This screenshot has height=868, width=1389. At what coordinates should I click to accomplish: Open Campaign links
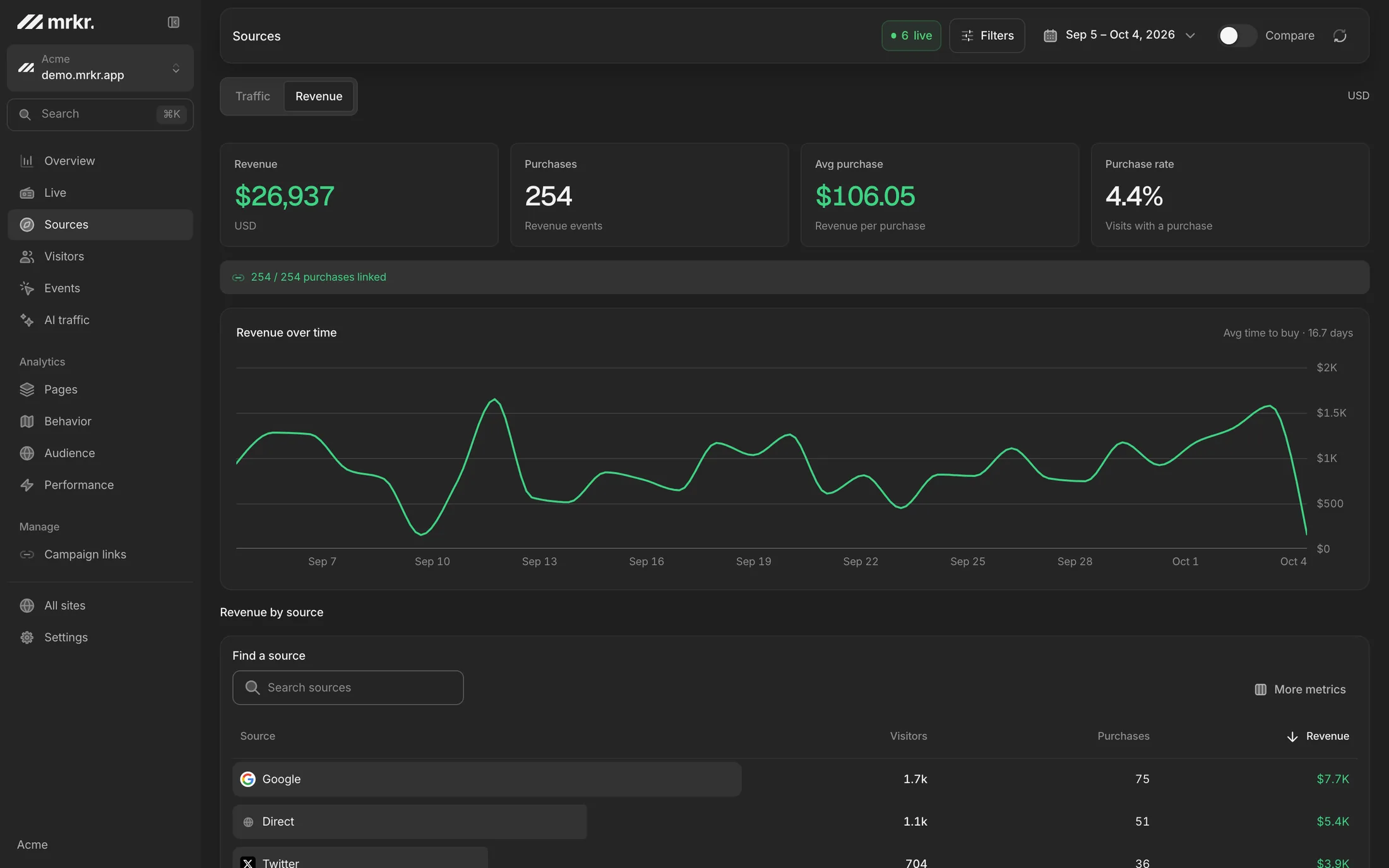click(100, 554)
